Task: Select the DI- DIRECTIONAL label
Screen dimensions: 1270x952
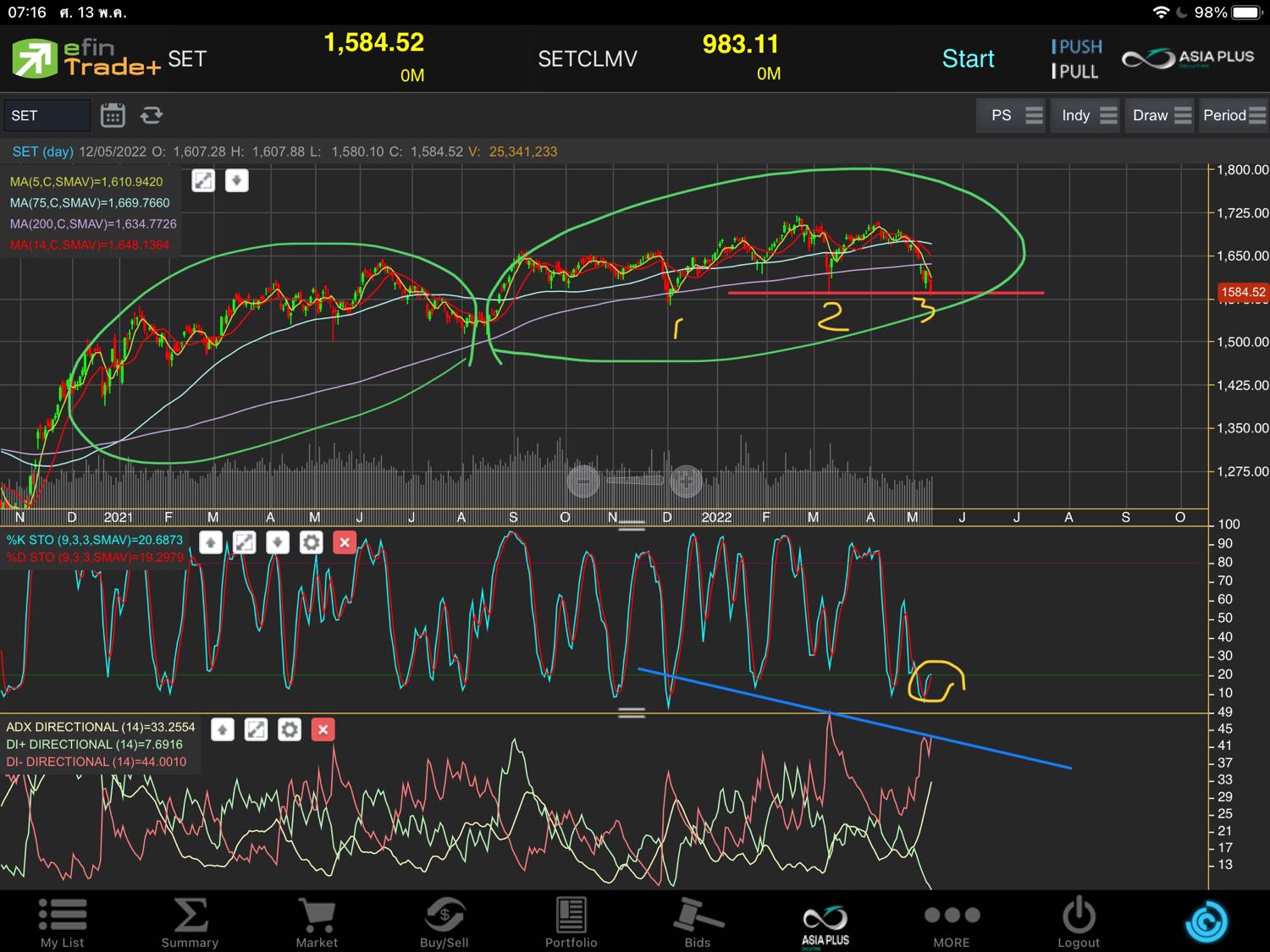Action: point(96,762)
